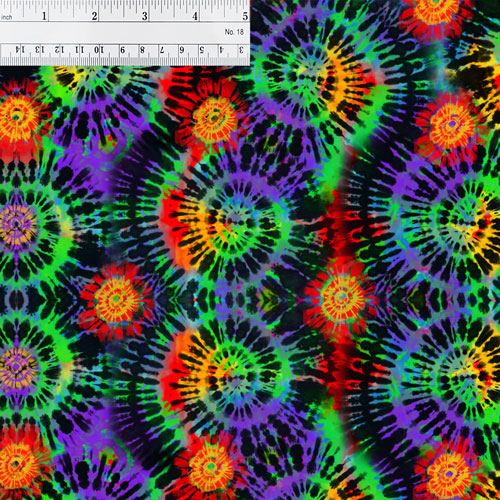Select the 5 inch mark on ruler
Screen dimensions: 500x500
245,16
